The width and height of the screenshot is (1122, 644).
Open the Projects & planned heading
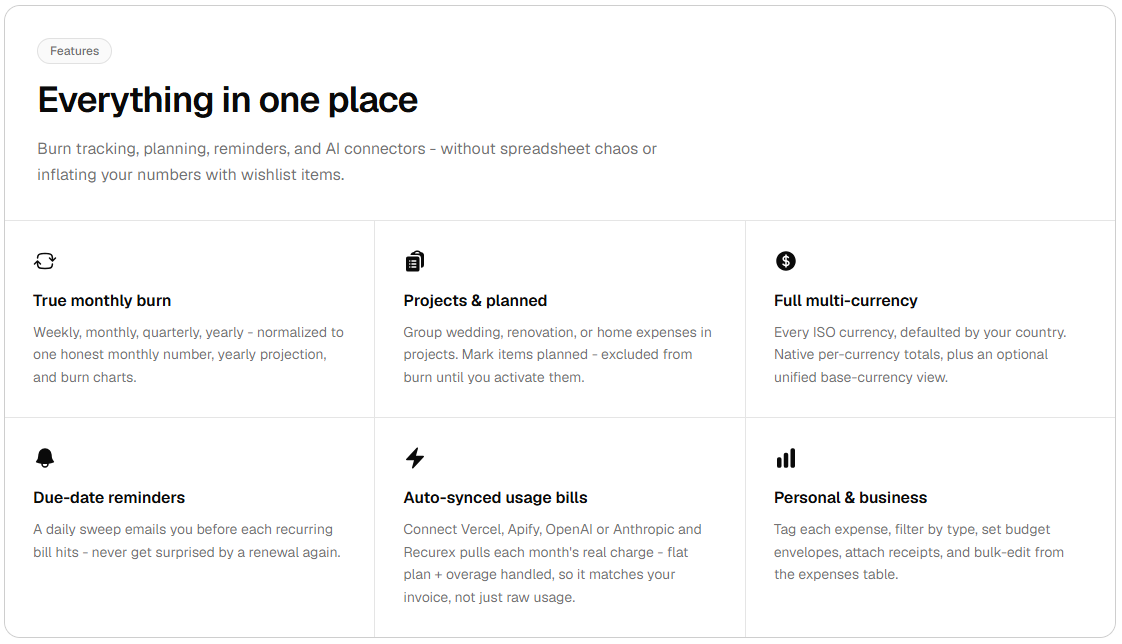(475, 301)
